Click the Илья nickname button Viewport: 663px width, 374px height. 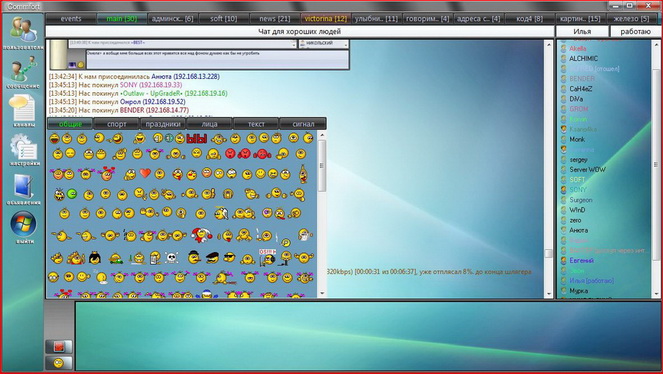click(x=582, y=32)
